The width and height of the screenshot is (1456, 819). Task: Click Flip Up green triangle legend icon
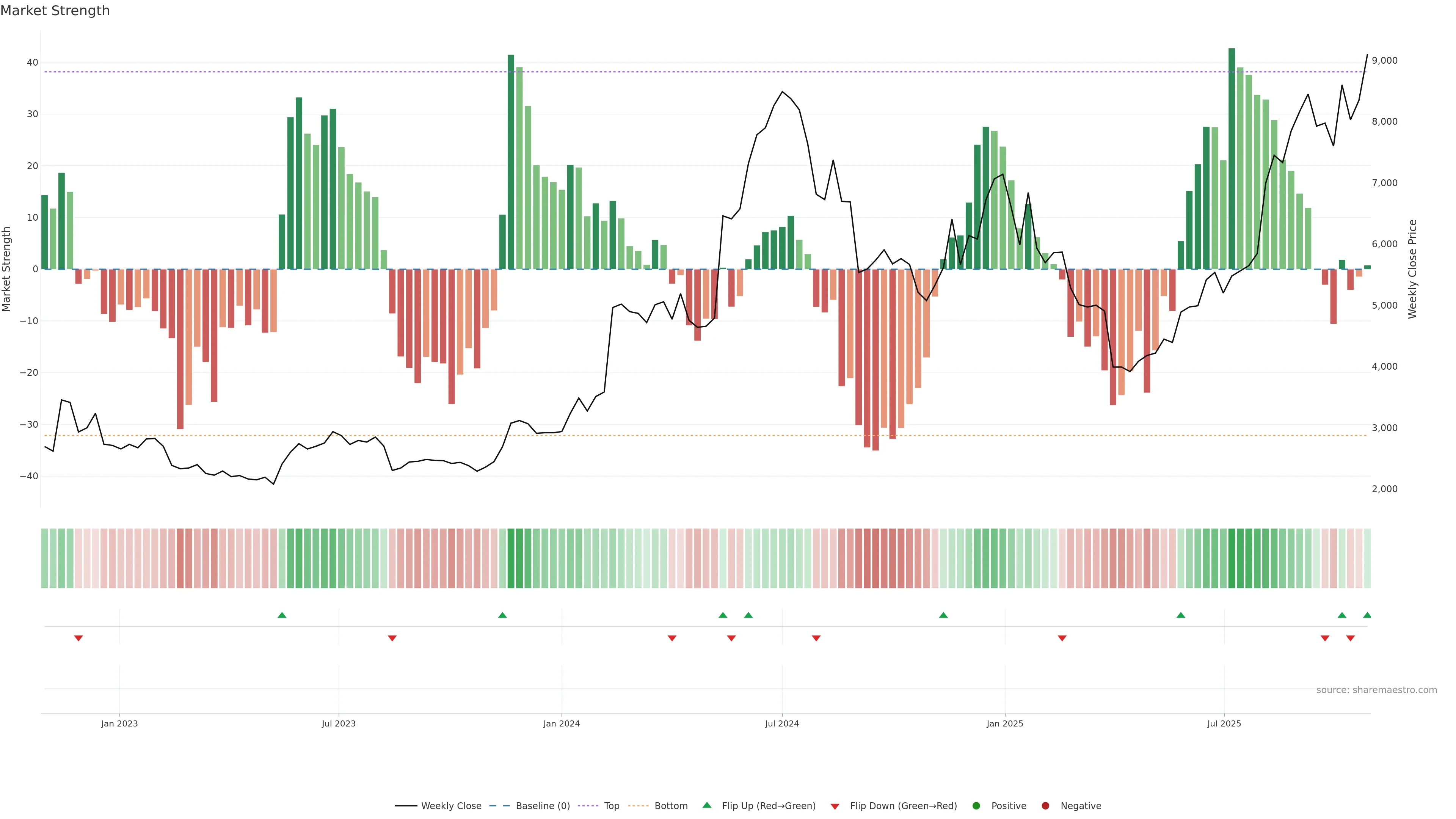click(706, 805)
